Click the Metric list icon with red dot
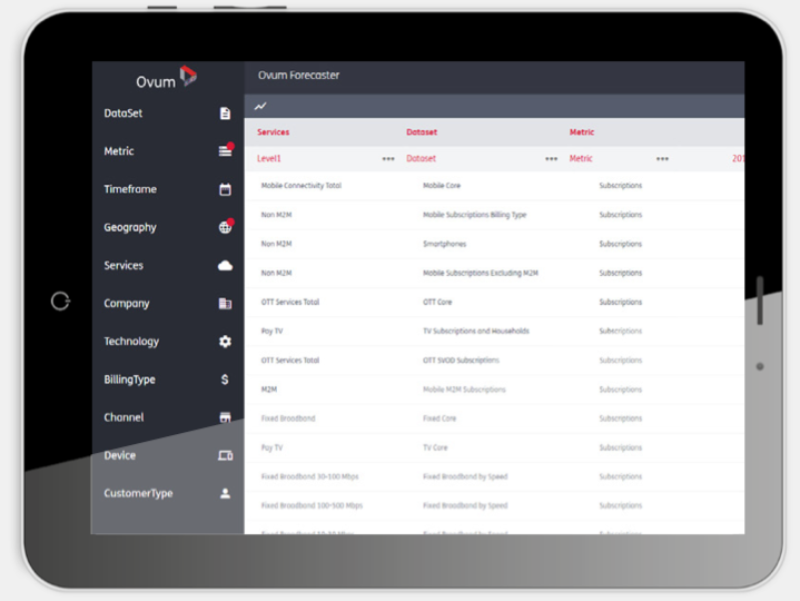 coord(226,150)
